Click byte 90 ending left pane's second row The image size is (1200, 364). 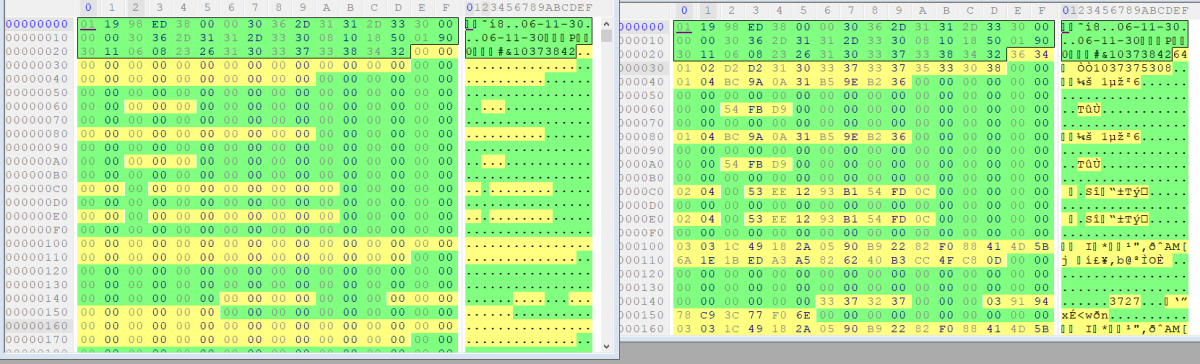(447, 37)
